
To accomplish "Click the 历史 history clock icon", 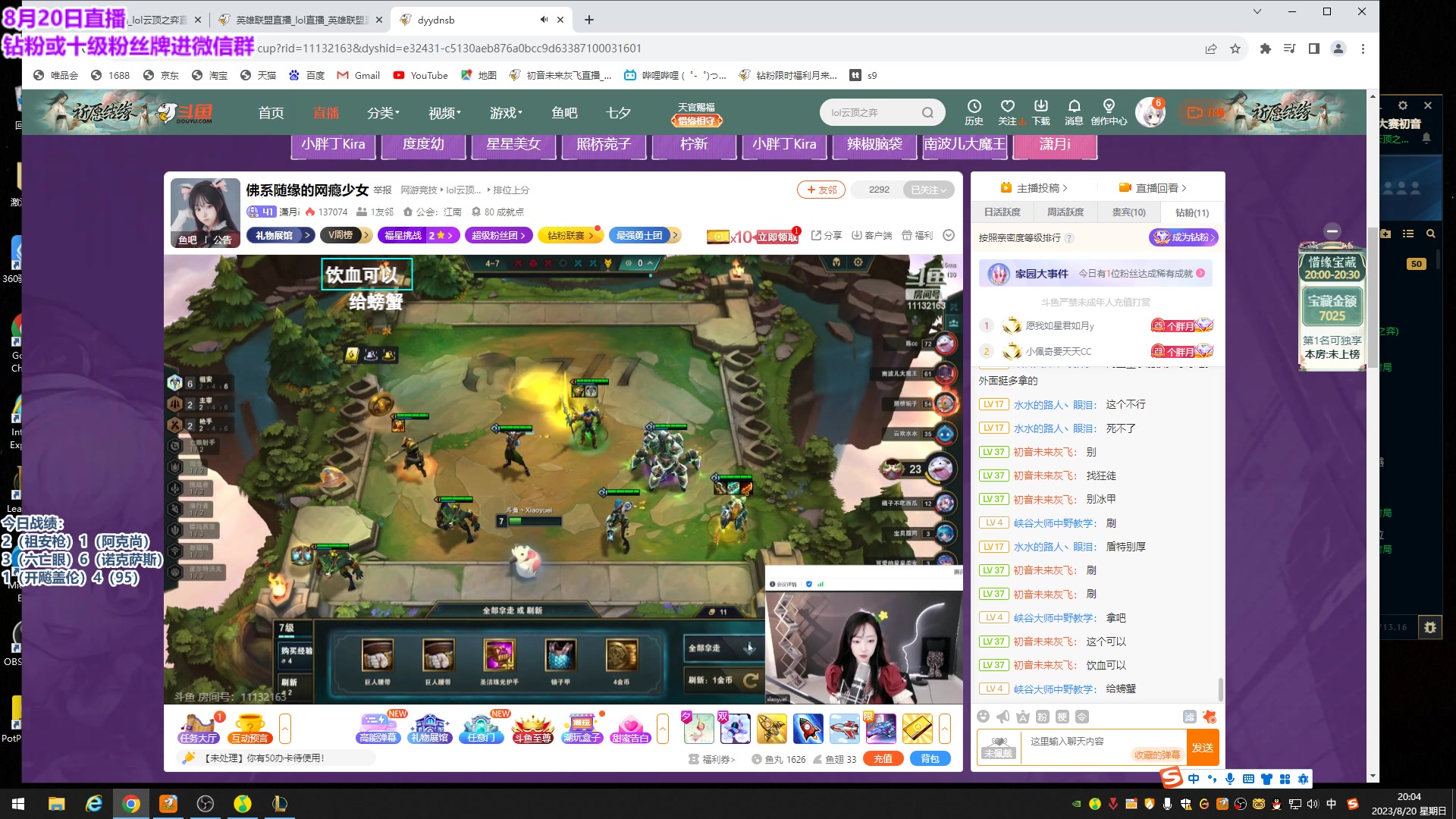I will tap(974, 107).
